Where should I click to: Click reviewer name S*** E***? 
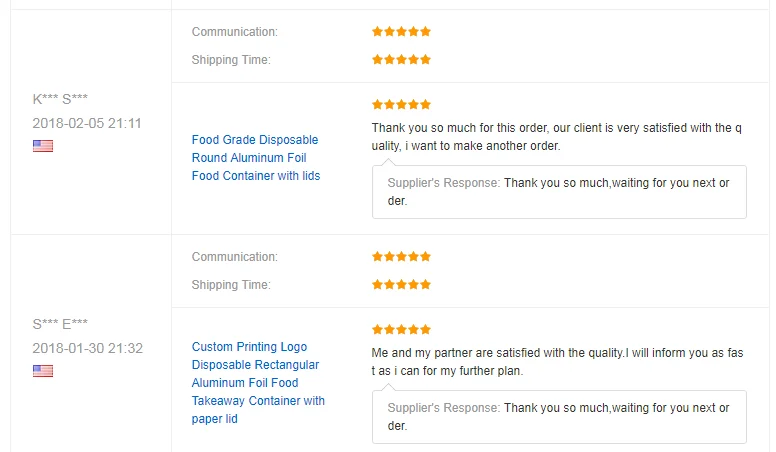60,324
